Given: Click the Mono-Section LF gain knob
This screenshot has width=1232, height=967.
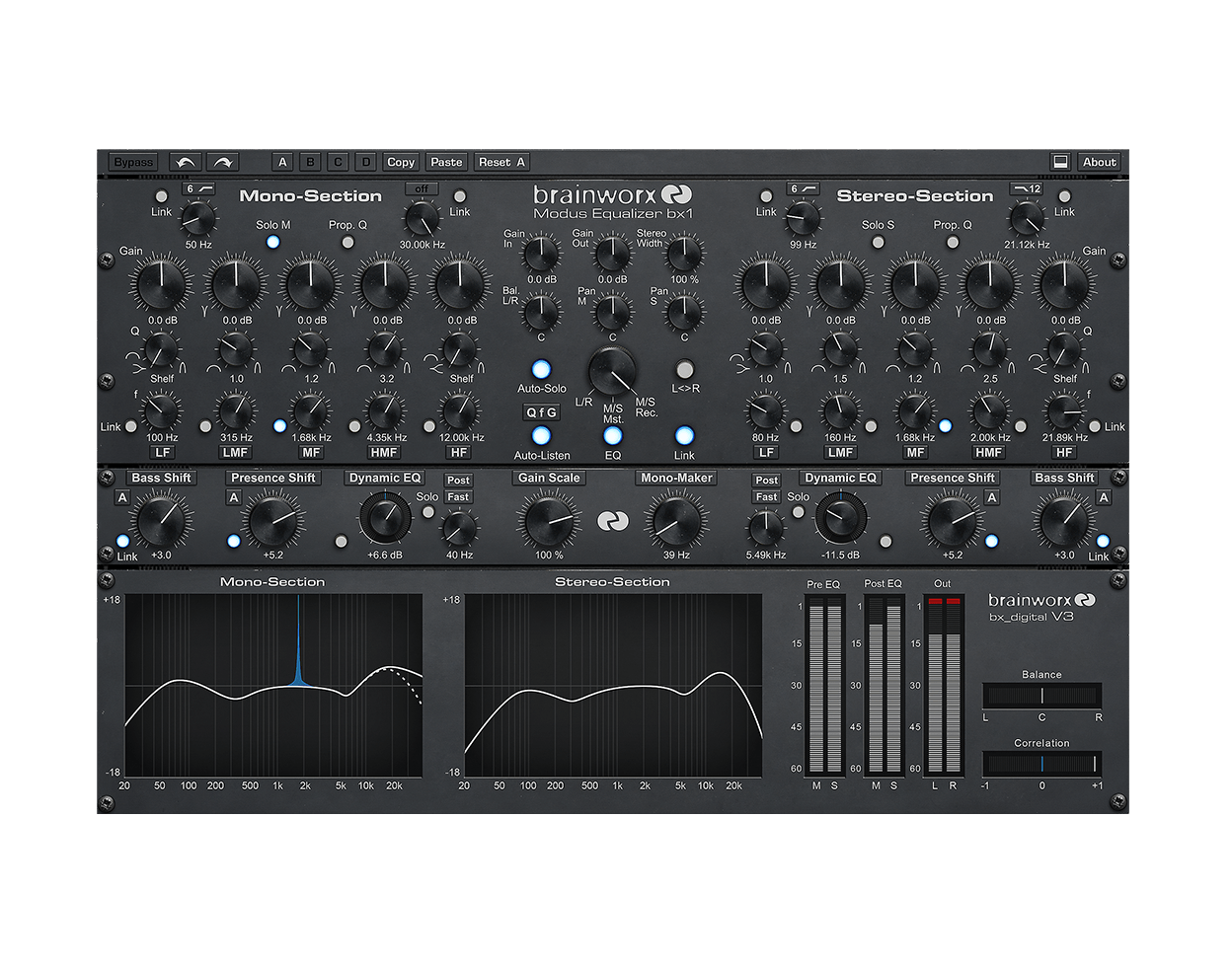Looking at the screenshot, I should tap(161, 285).
